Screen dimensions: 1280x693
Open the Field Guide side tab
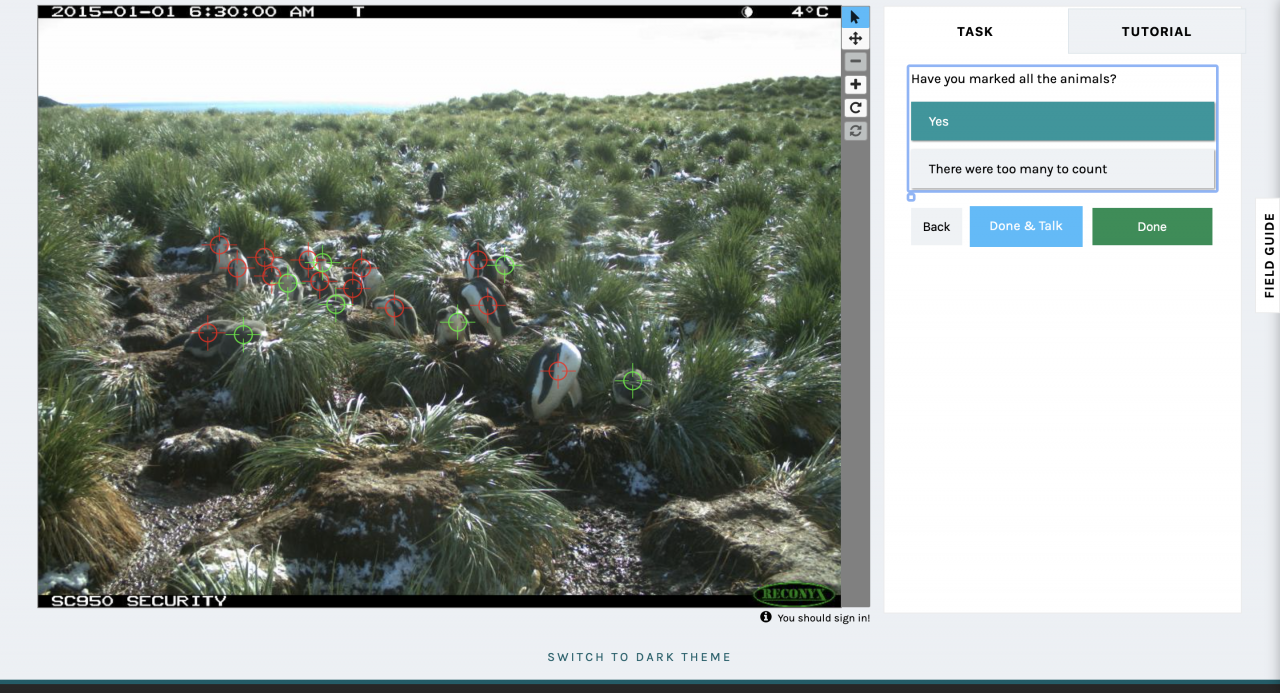click(1269, 255)
